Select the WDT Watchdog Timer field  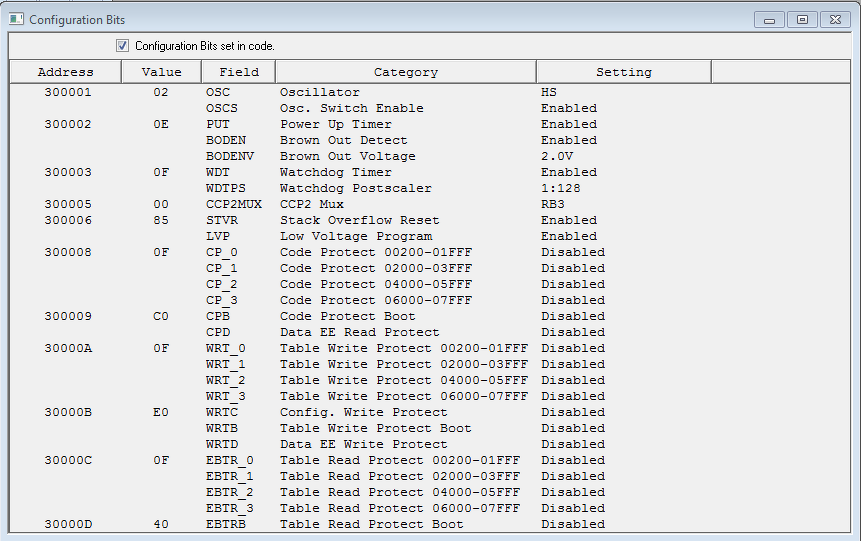click(217, 172)
